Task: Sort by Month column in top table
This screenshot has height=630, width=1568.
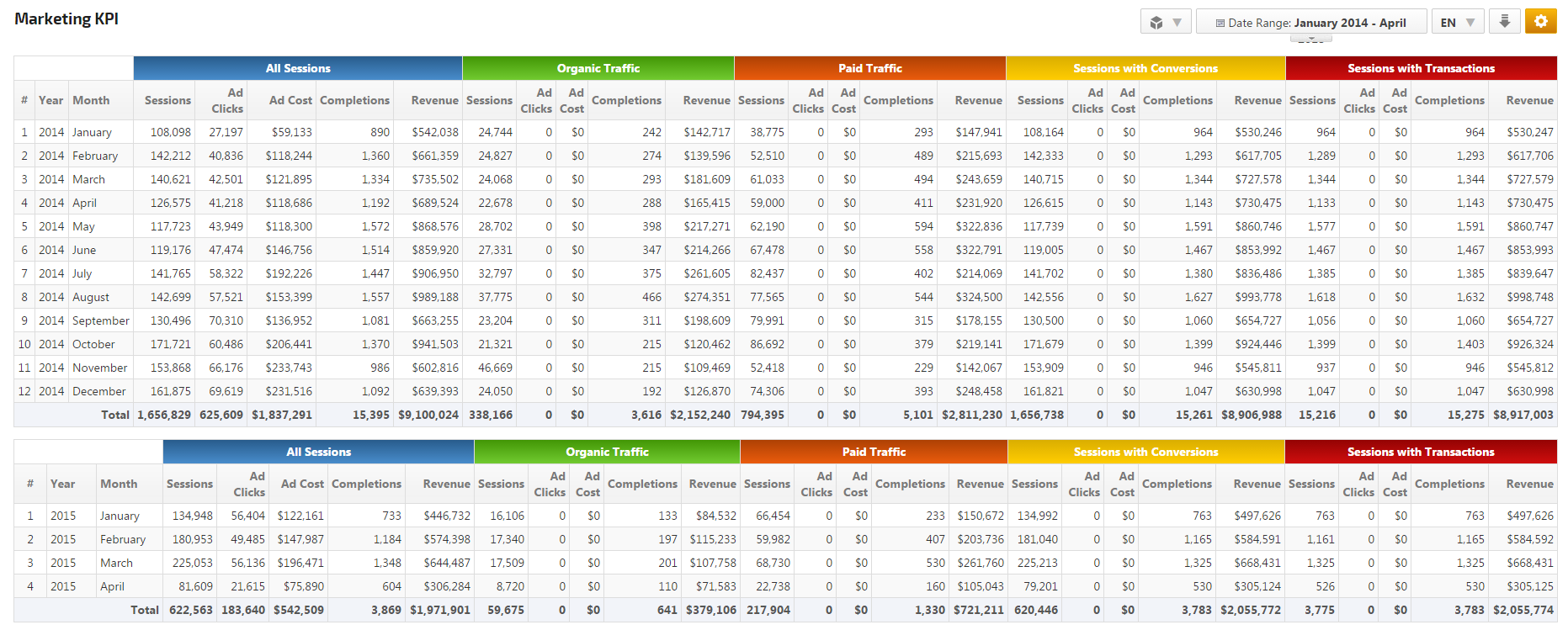Action: click(x=91, y=100)
